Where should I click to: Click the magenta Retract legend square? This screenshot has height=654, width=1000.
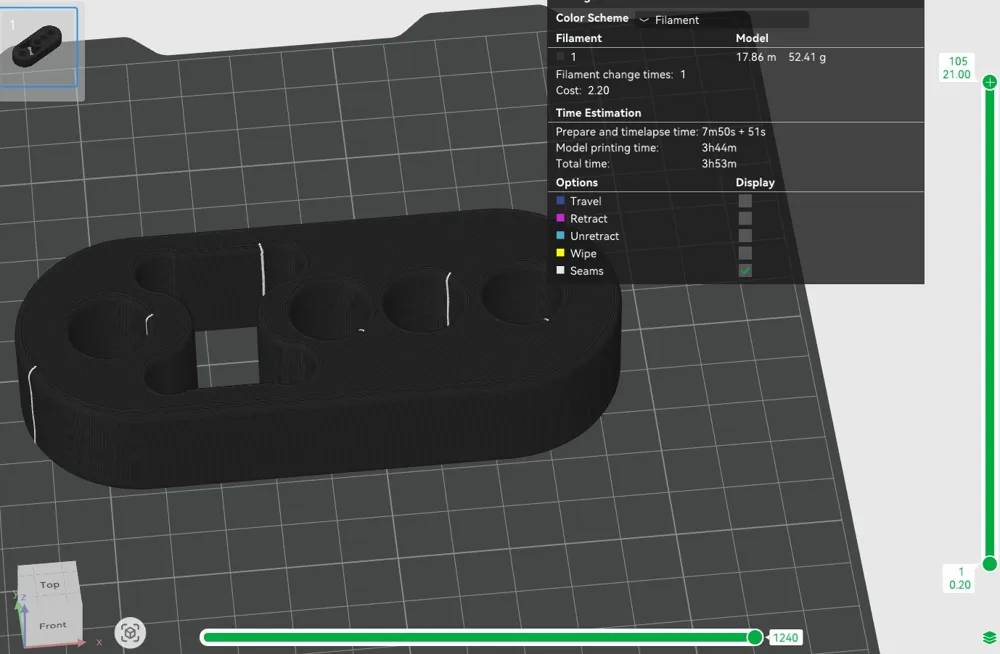(561, 218)
